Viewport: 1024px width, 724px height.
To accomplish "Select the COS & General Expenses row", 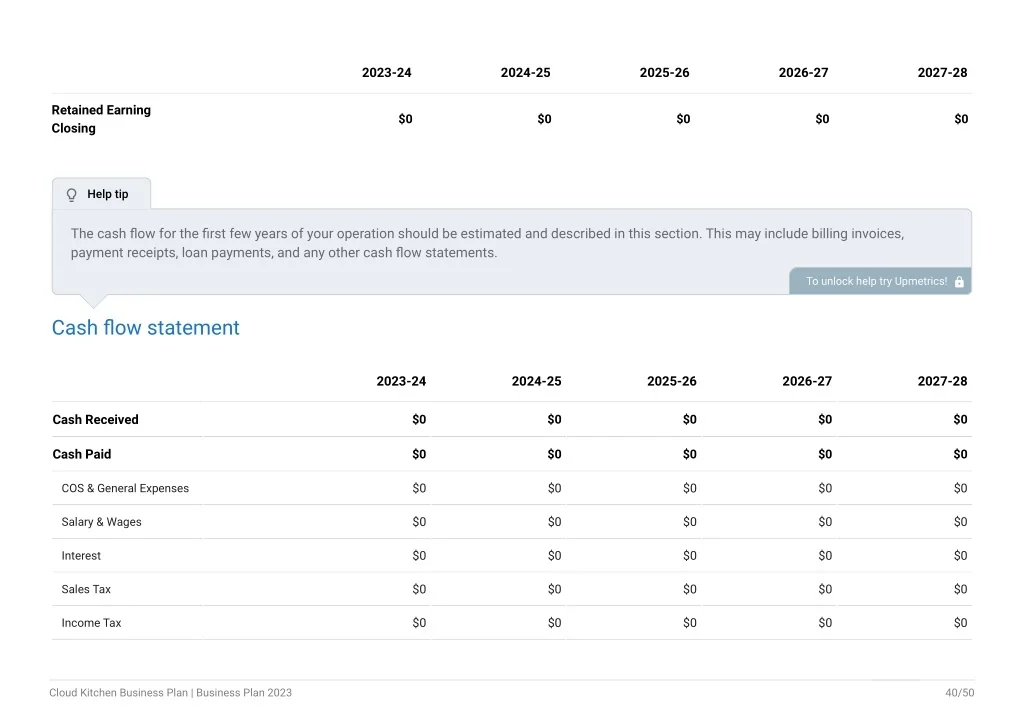I will click(x=512, y=488).
